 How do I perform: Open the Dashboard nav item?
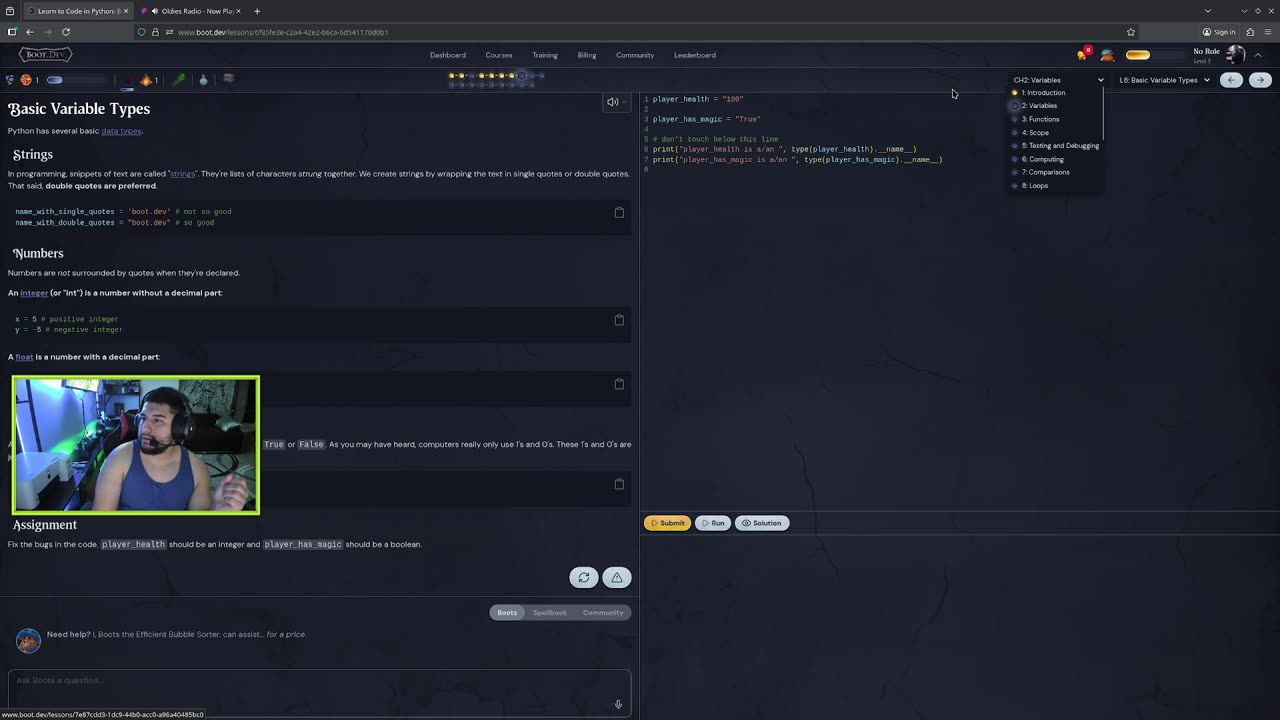coord(448,55)
